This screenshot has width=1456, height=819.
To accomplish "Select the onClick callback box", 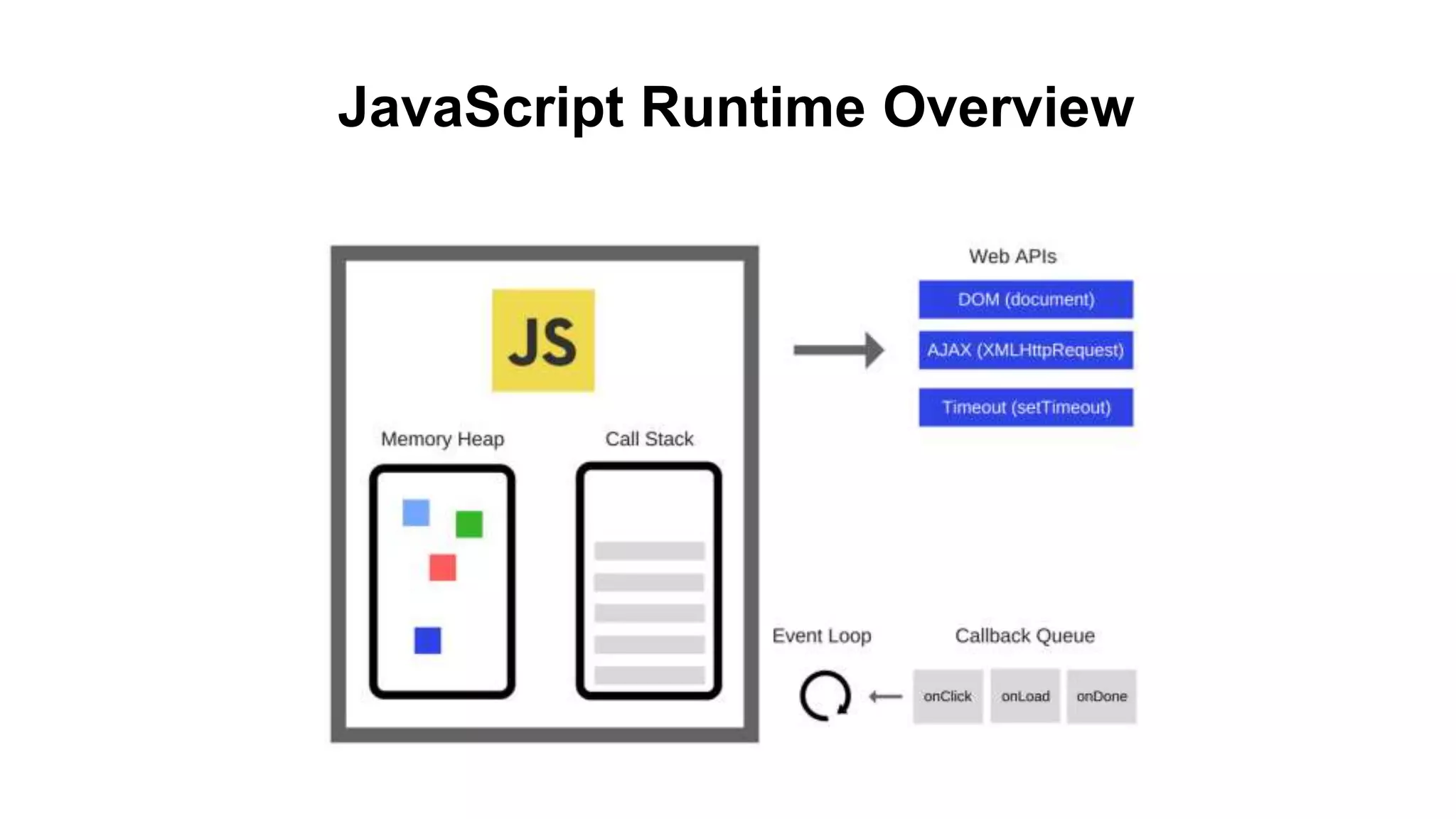I will pyautogui.click(x=948, y=696).
